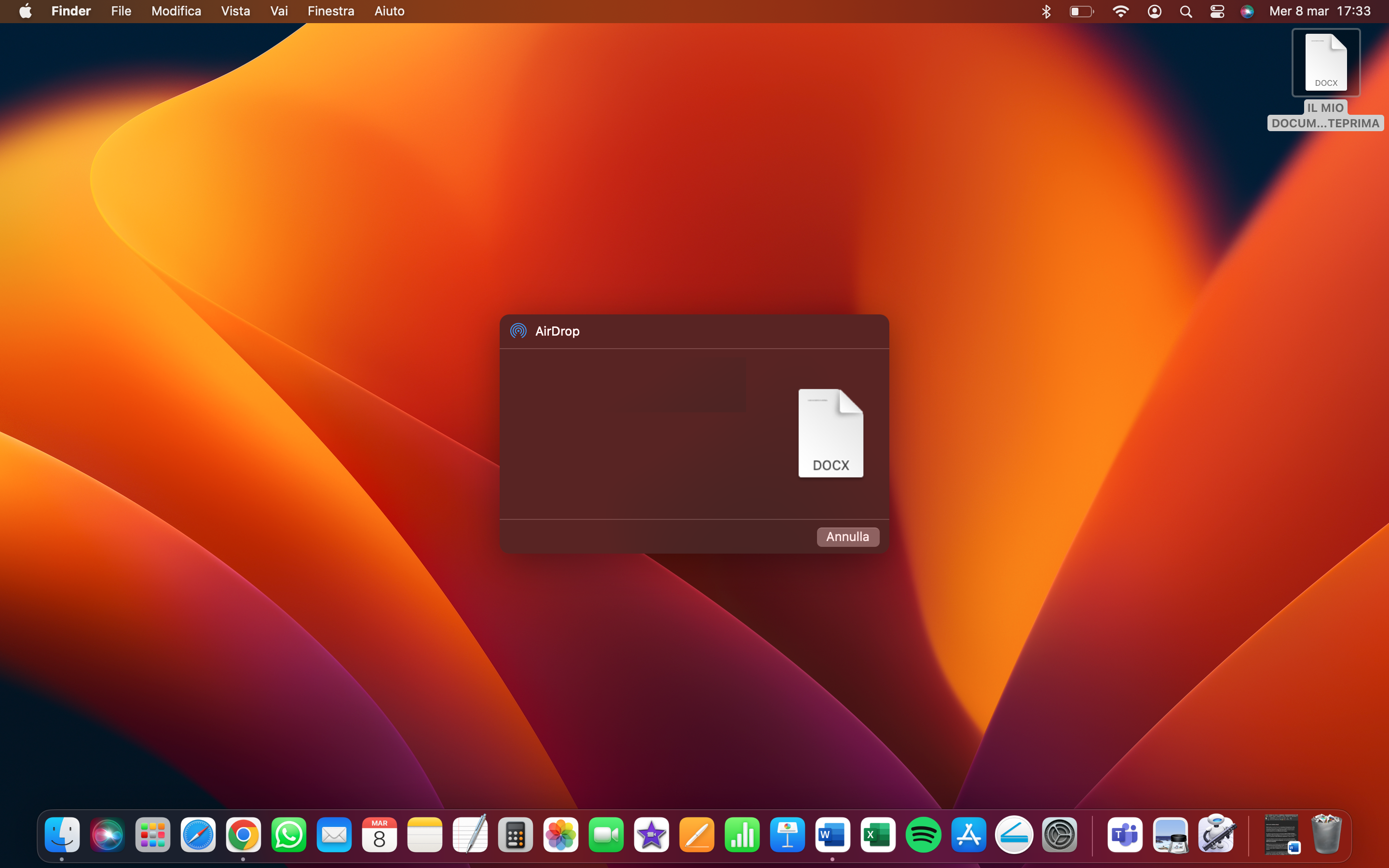1389x868 pixels.
Task: Click Annulla in the AirDrop dialog
Action: 847,537
